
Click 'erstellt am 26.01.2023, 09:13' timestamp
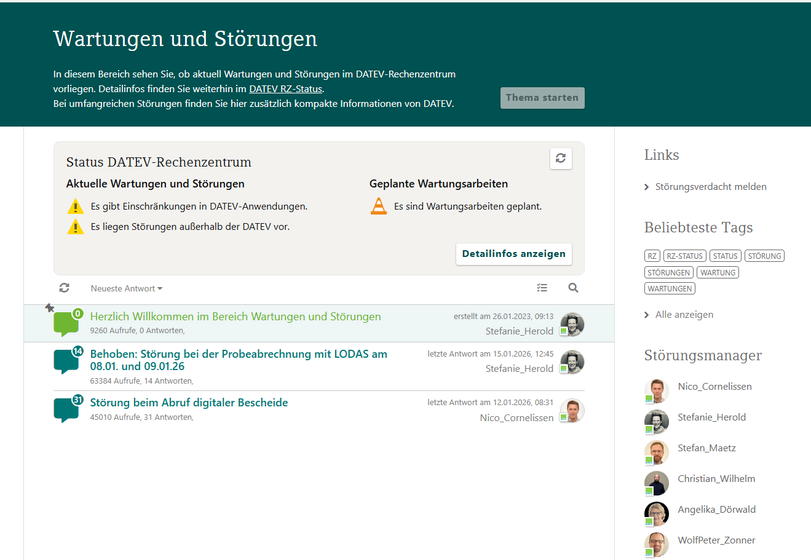tap(503, 316)
